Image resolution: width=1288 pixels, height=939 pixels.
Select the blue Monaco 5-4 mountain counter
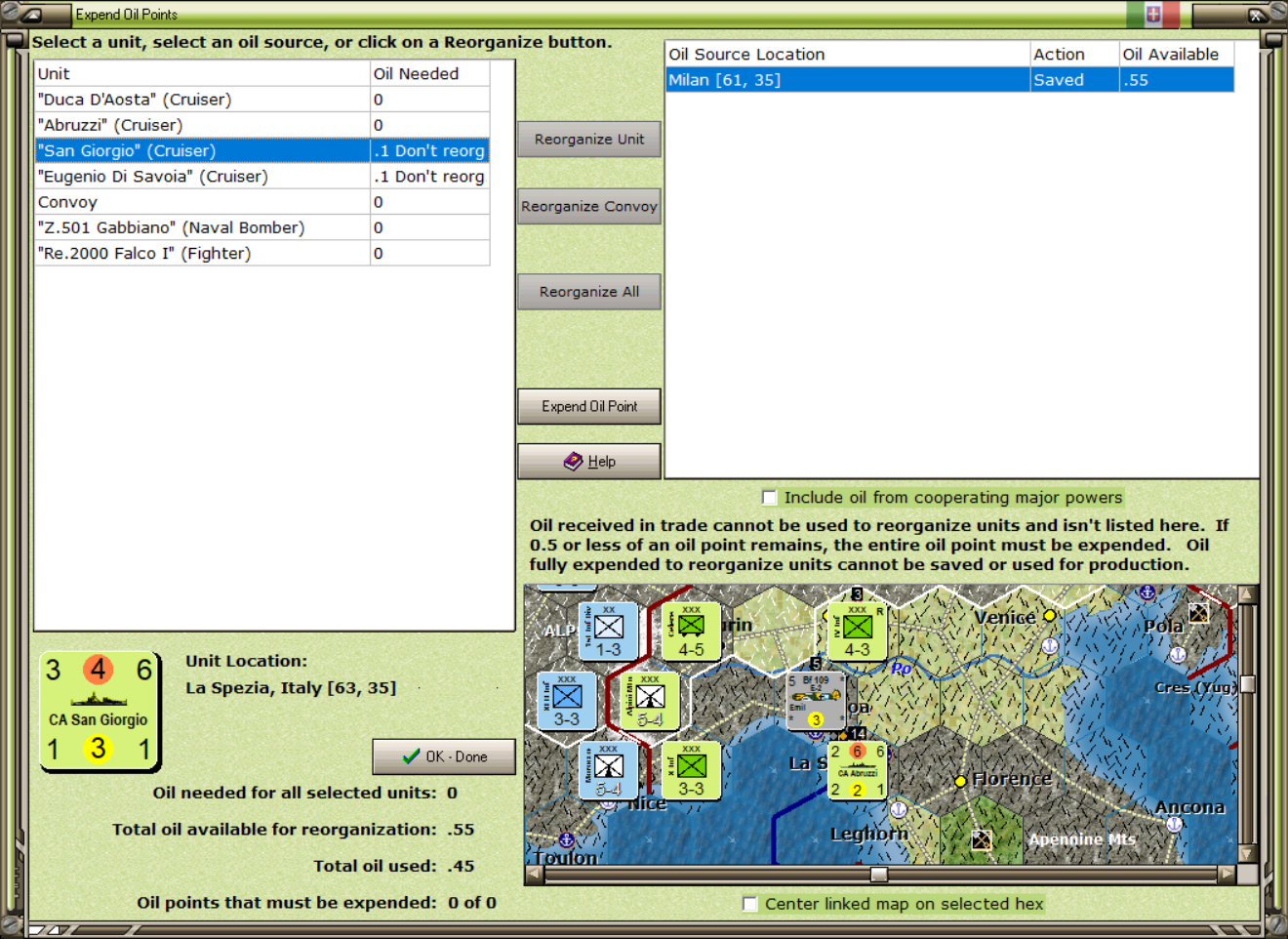608,770
